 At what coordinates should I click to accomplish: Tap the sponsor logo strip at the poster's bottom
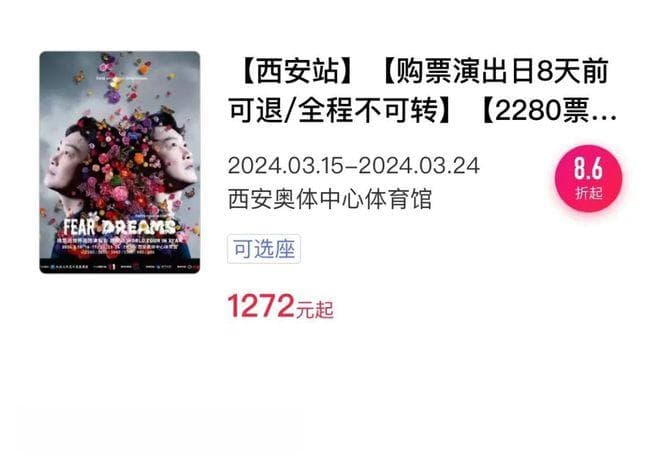[x=120, y=267]
